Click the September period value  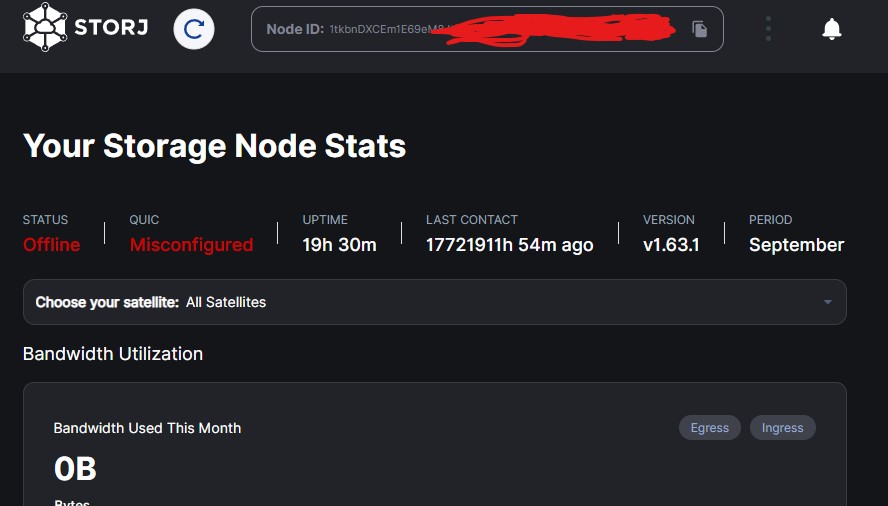(x=796, y=245)
